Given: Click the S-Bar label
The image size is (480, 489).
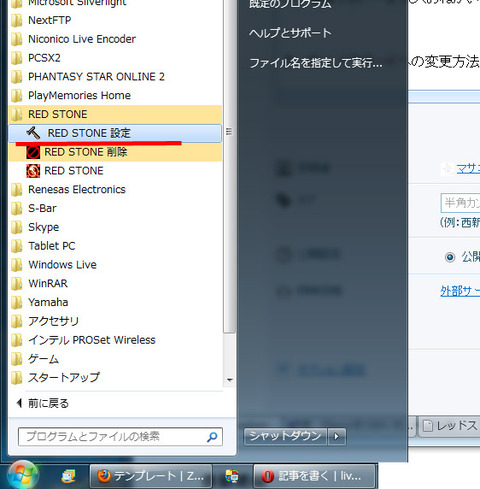Looking at the screenshot, I should point(42,208).
